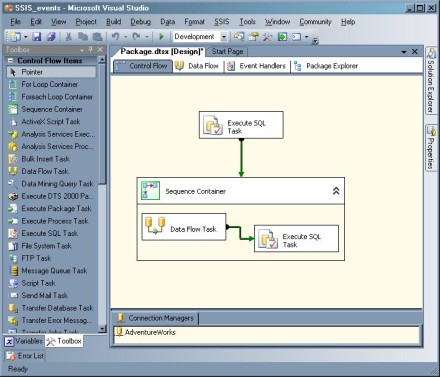Image resolution: width=440 pixels, height=377 pixels.
Task: Open the Debug menu
Action: pyautogui.click(x=140, y=22)
